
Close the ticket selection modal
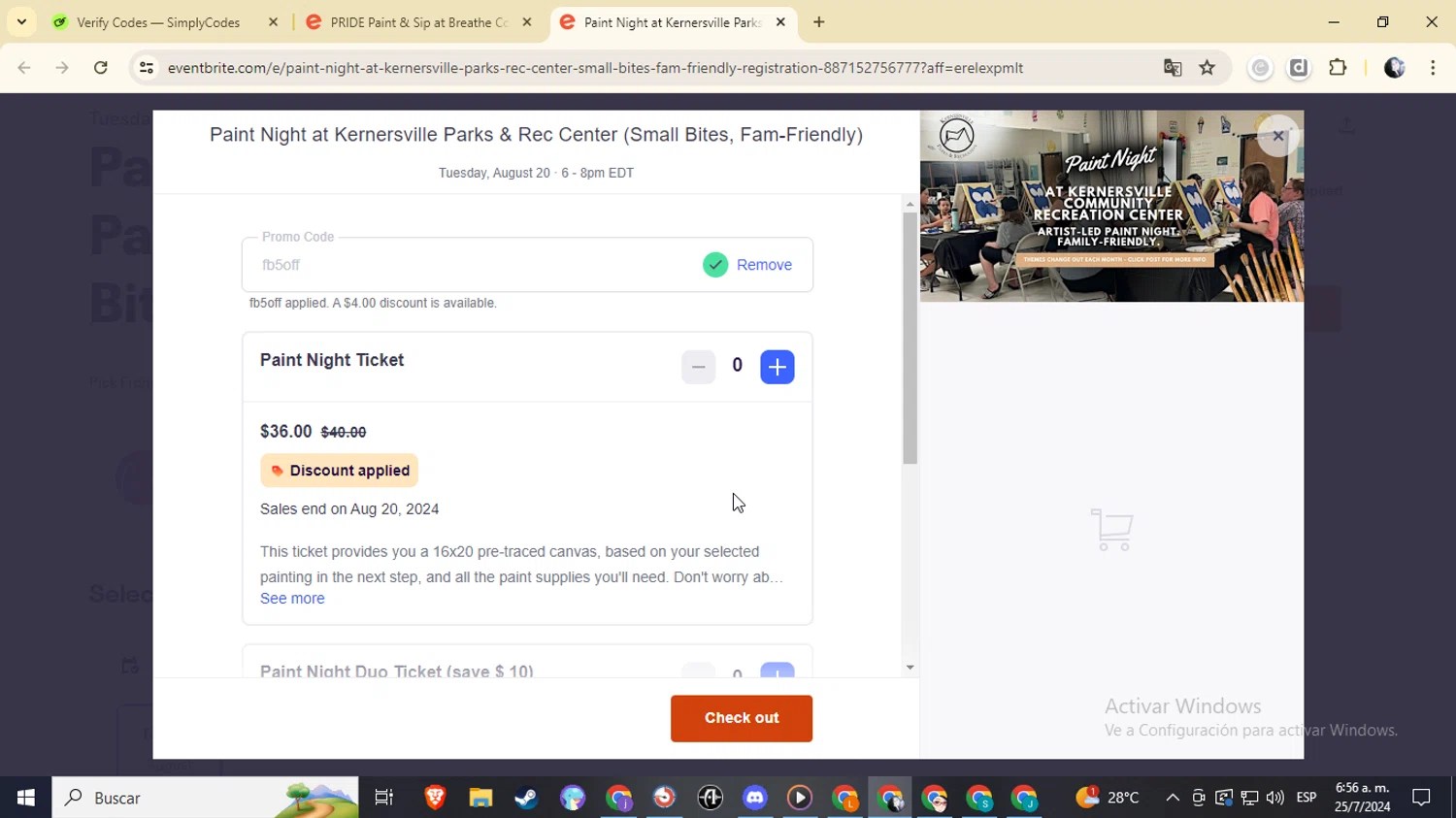[x=1278, y=136]
